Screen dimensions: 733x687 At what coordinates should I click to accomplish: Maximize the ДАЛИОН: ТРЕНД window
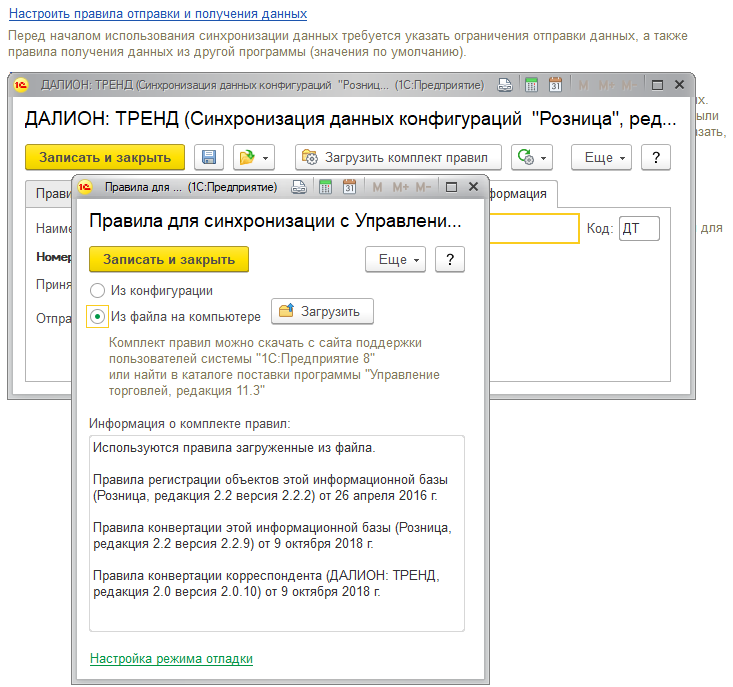(657, 85)
